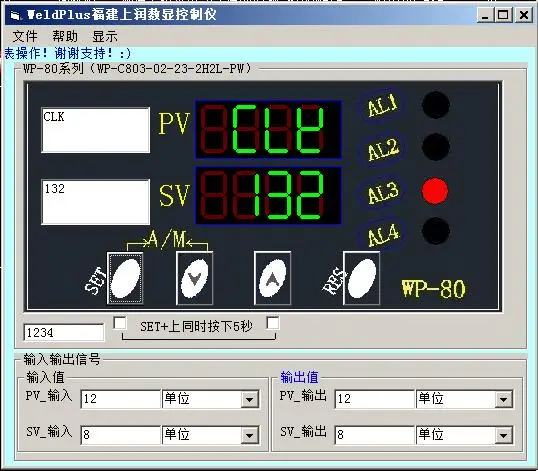Click the text box containing 132
The height and width of the screenshot is (471, 538).
tap(96, 202)
